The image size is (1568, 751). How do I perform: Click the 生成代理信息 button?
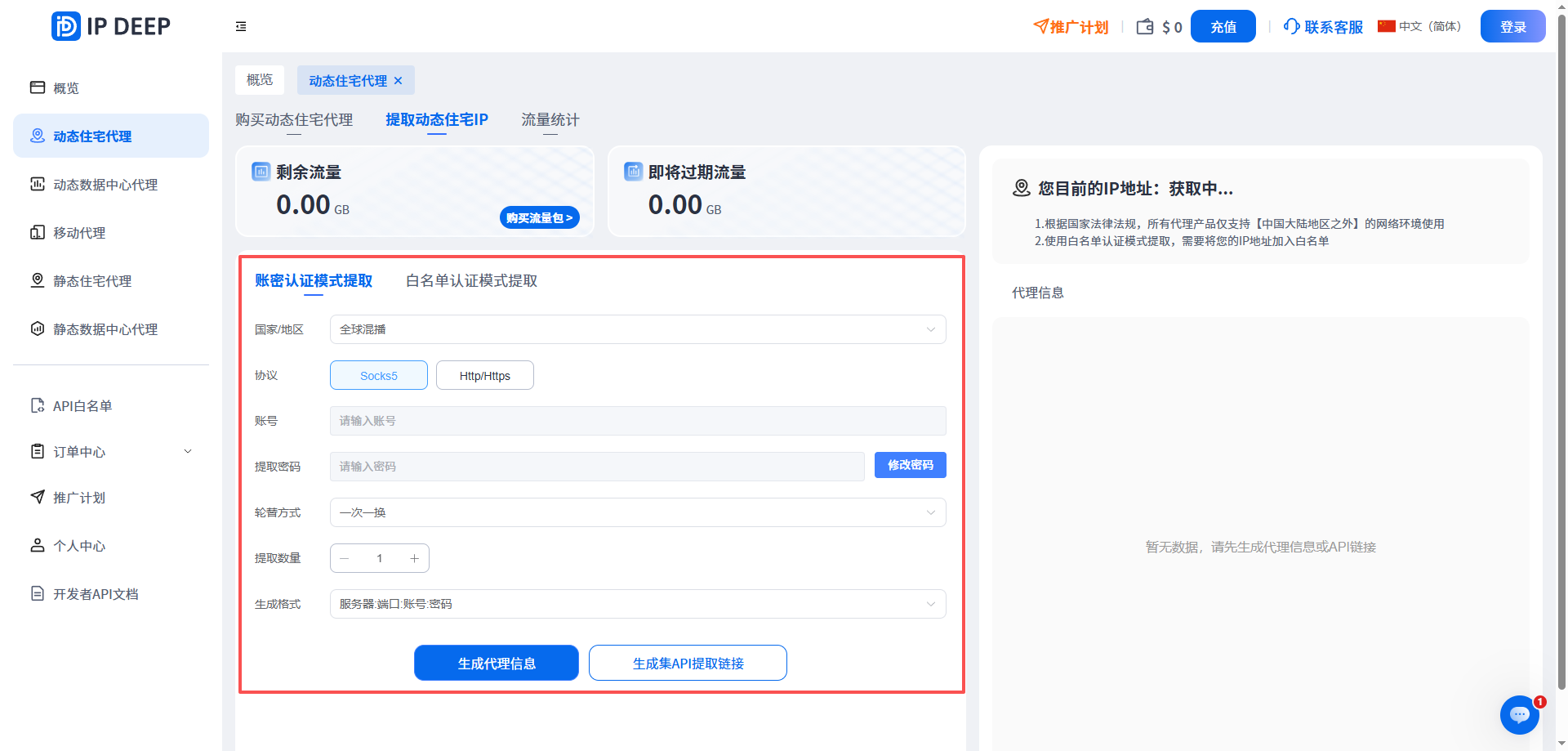496,663
